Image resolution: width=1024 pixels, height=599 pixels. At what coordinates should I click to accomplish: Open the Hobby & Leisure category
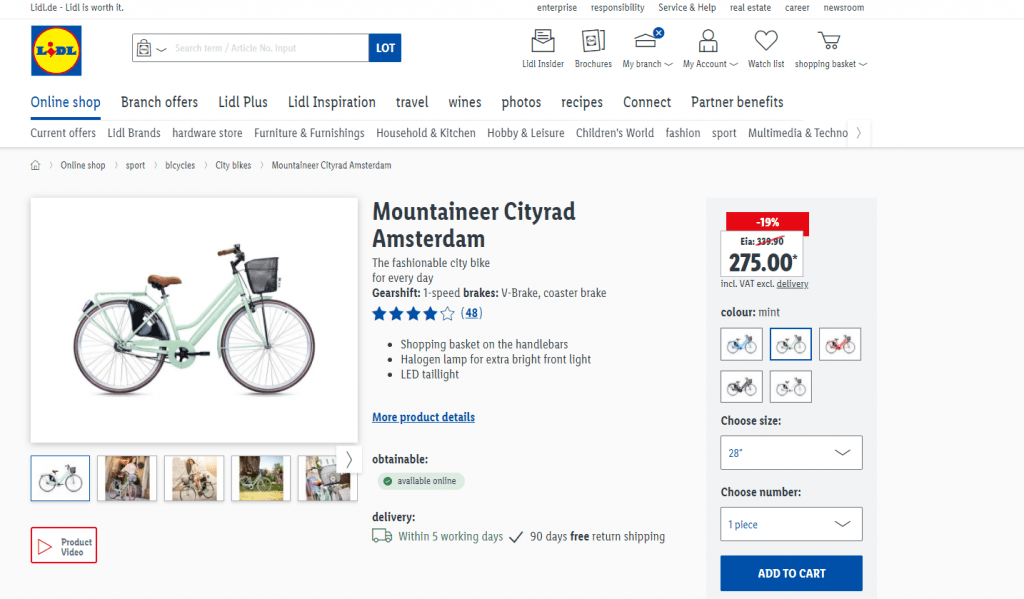(x=526, y=132)
